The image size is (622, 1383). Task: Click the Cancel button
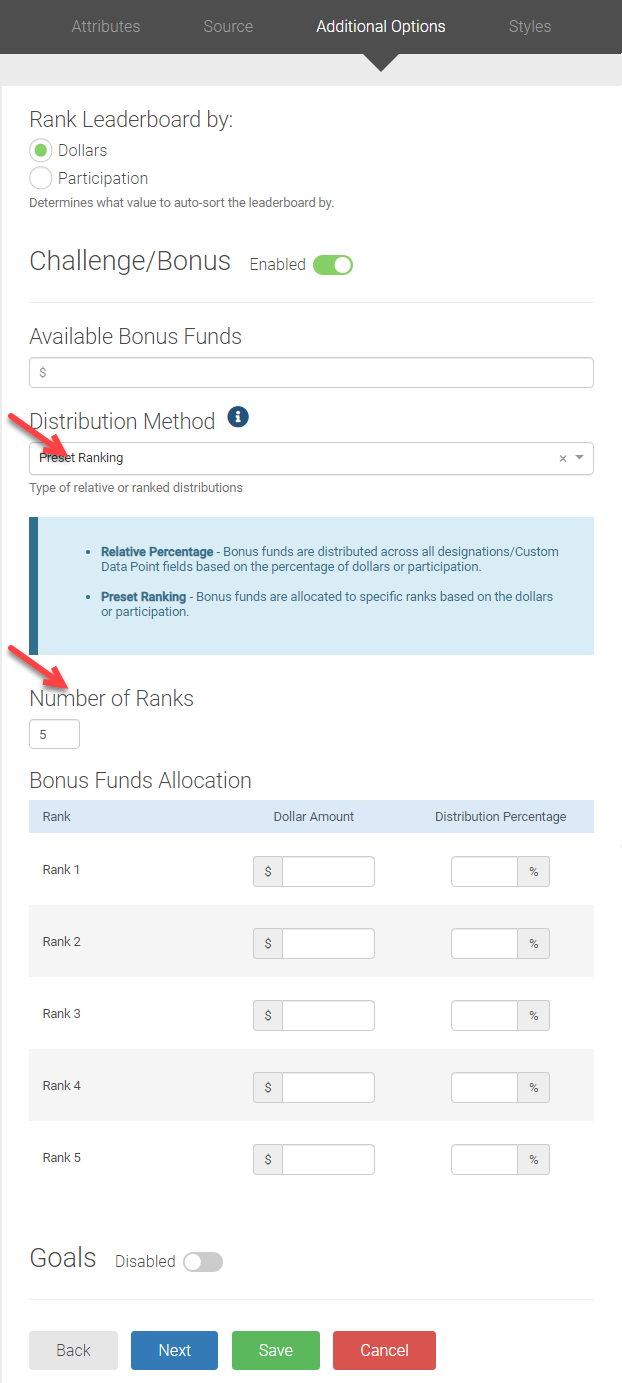pos(384,1350)
